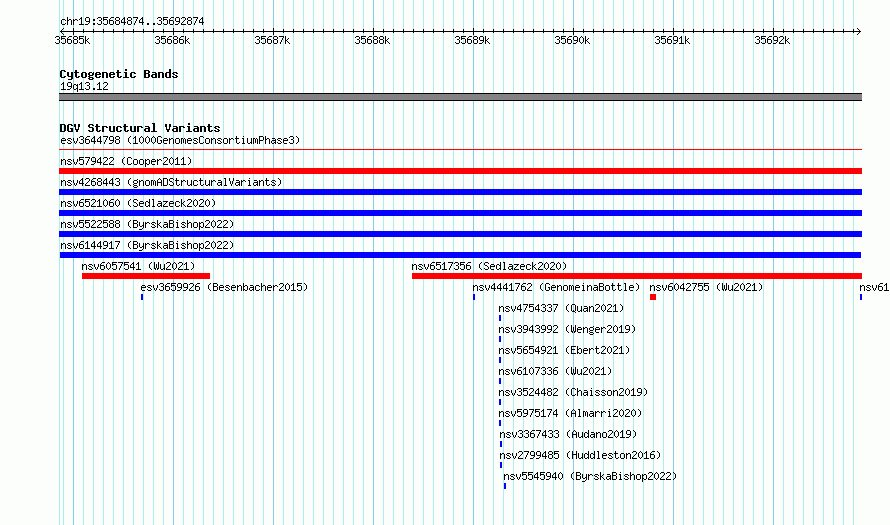Select the blue bar under nsv4268443

[x=460, y=192]
